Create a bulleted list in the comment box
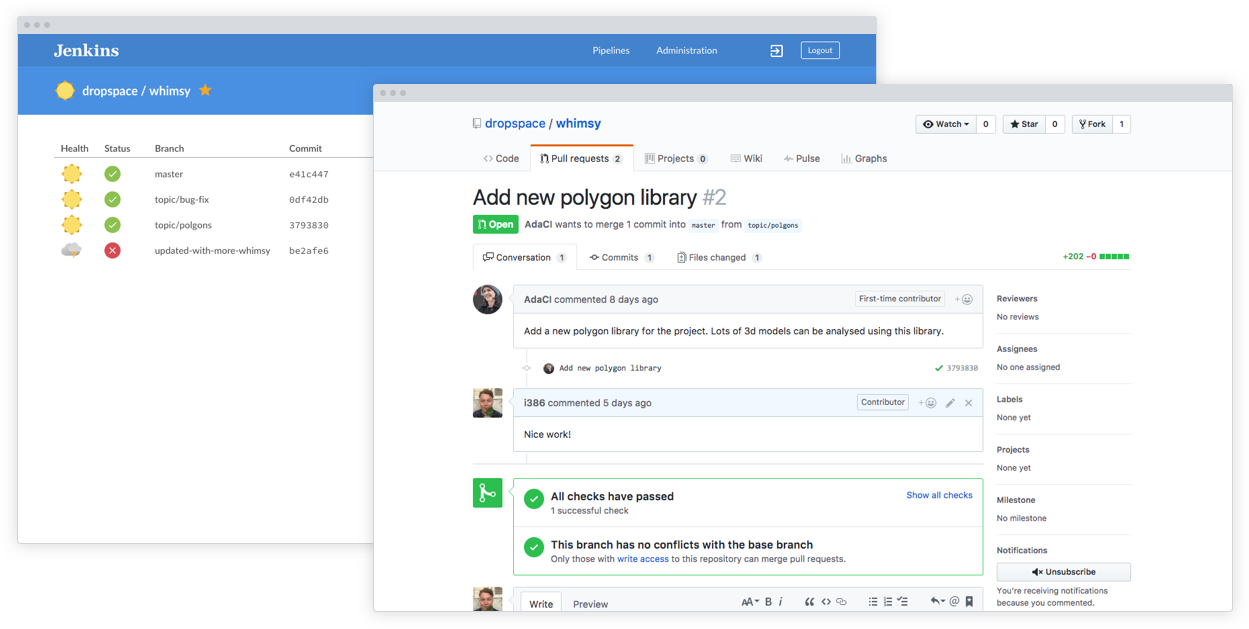The height and width of the screenshot is (629, 1249). (x=874, y=602)
